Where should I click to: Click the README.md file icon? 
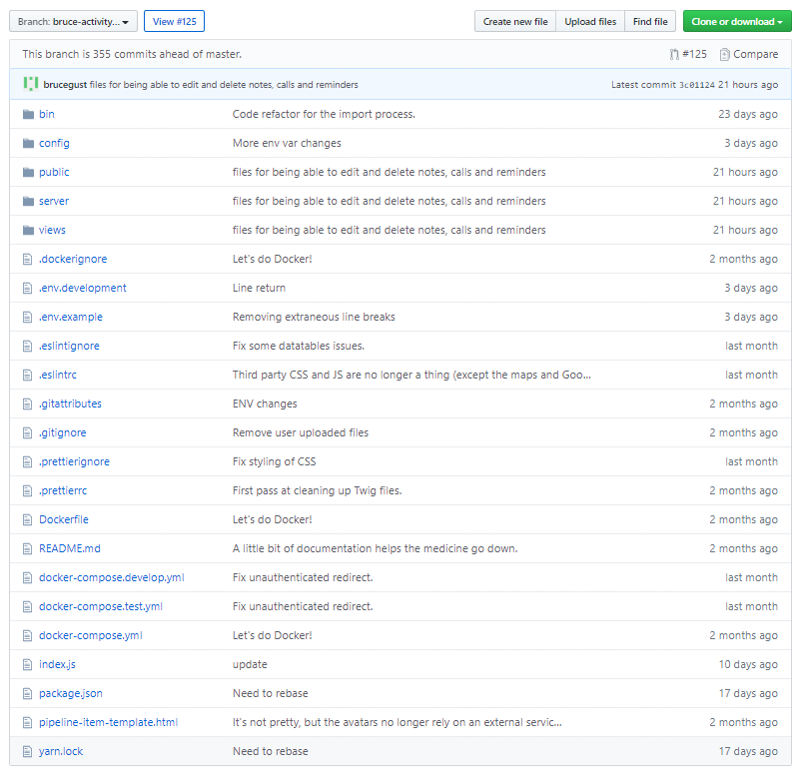28,549
